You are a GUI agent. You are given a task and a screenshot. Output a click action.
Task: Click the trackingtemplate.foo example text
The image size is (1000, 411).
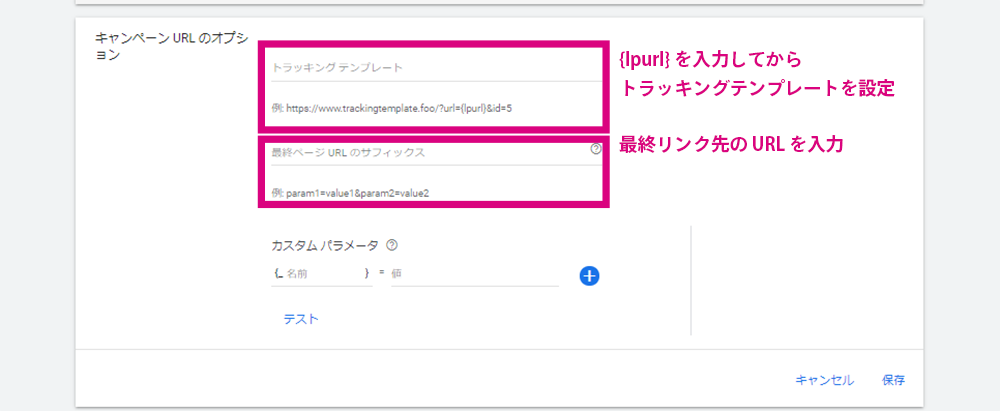coord(392,108)
